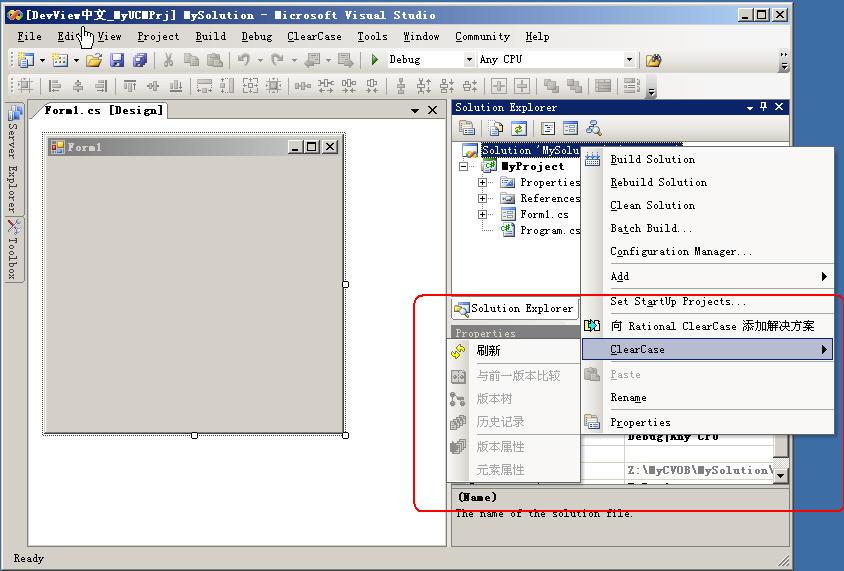Click the Align to Grid layout icon
Image resolution: width=844 pixels, height=571 pixels.
[x=25, y=86]
